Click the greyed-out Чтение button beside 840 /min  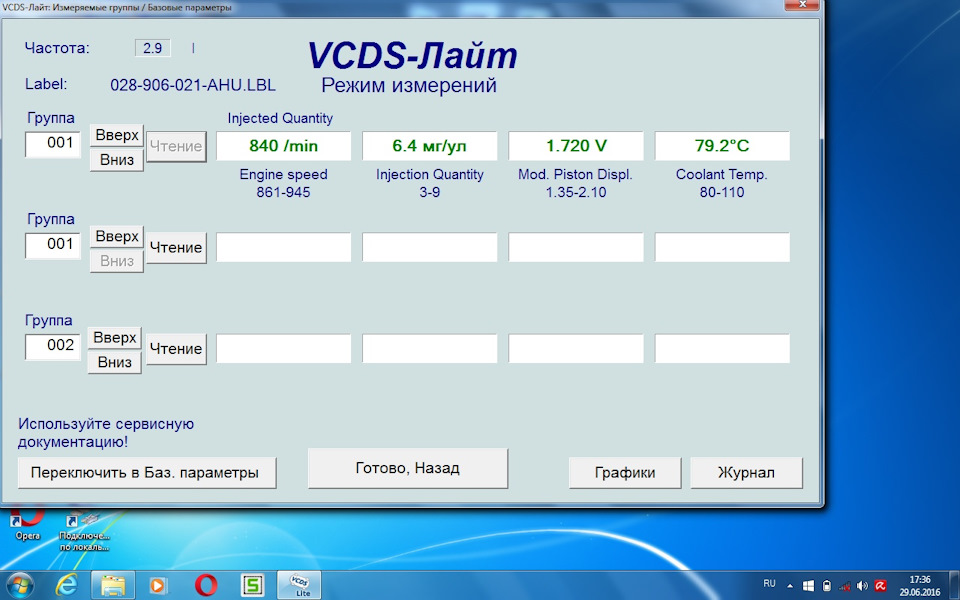click(176, 146)
